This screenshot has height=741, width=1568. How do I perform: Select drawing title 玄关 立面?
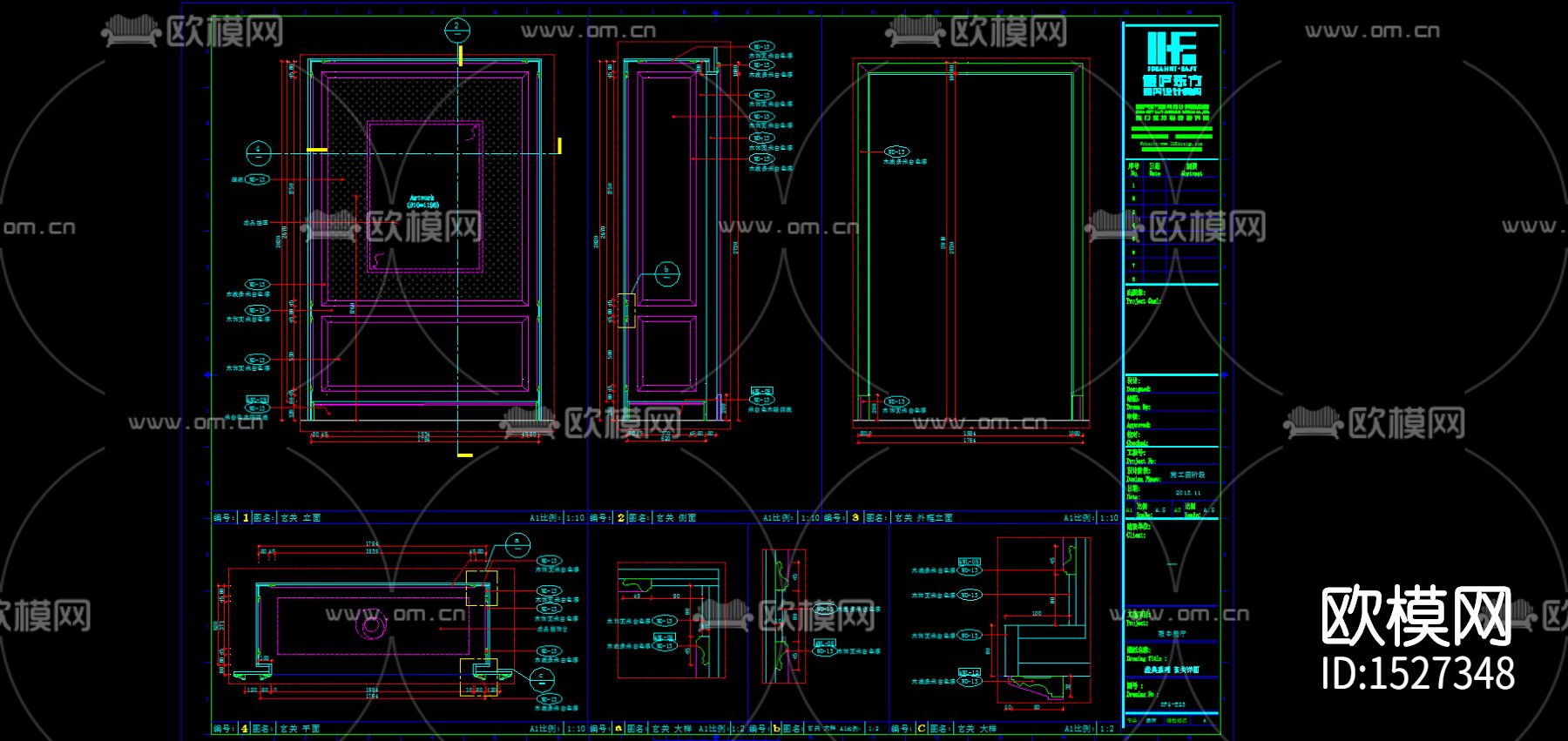301,518
